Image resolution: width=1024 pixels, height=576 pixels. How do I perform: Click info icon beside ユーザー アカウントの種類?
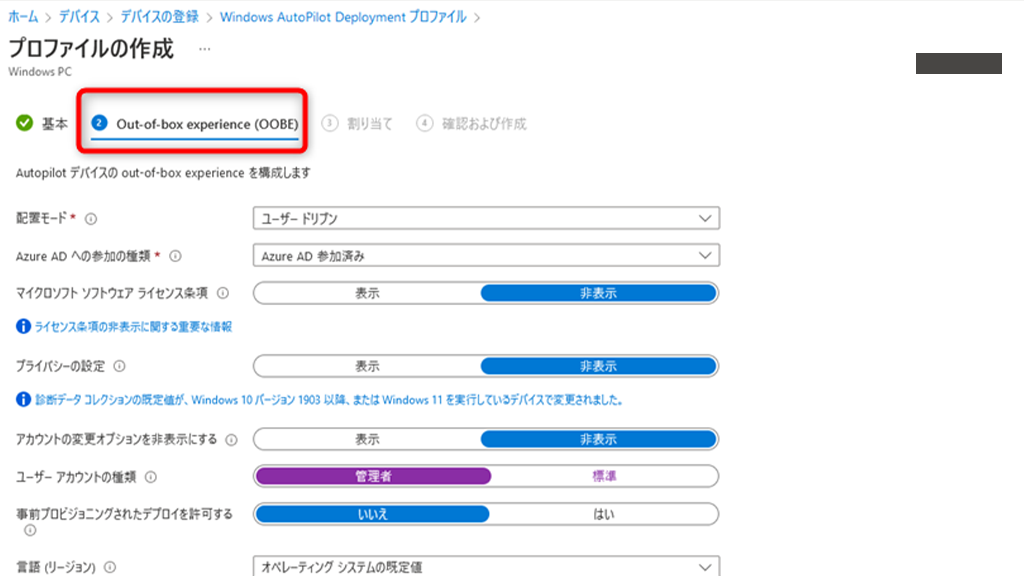click(151, 477)
